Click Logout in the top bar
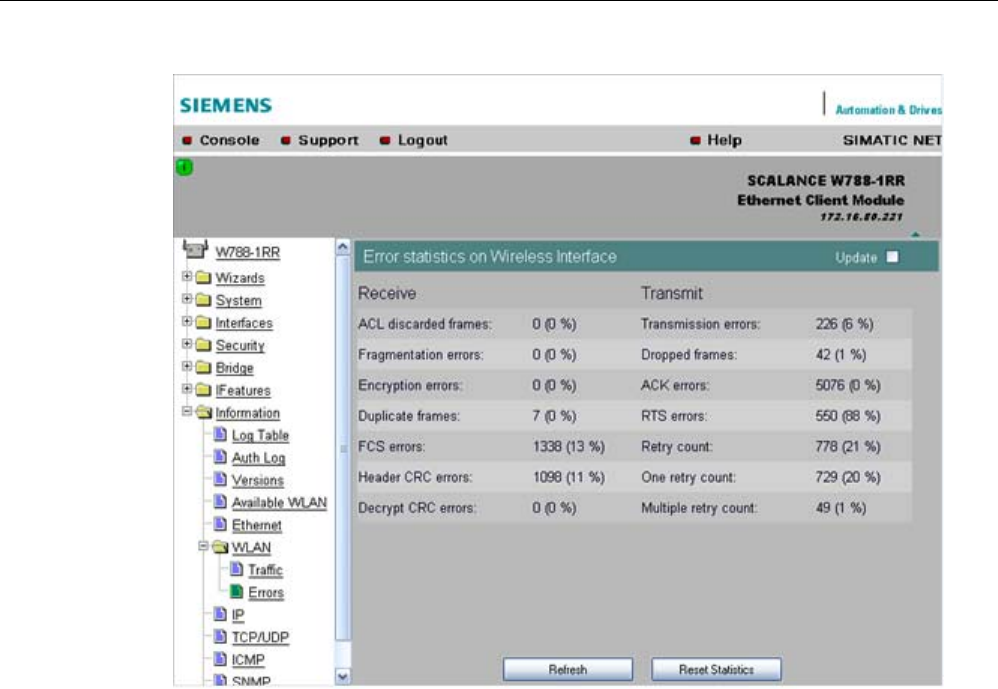The image size is (998, 689). [x=414, y=140]
